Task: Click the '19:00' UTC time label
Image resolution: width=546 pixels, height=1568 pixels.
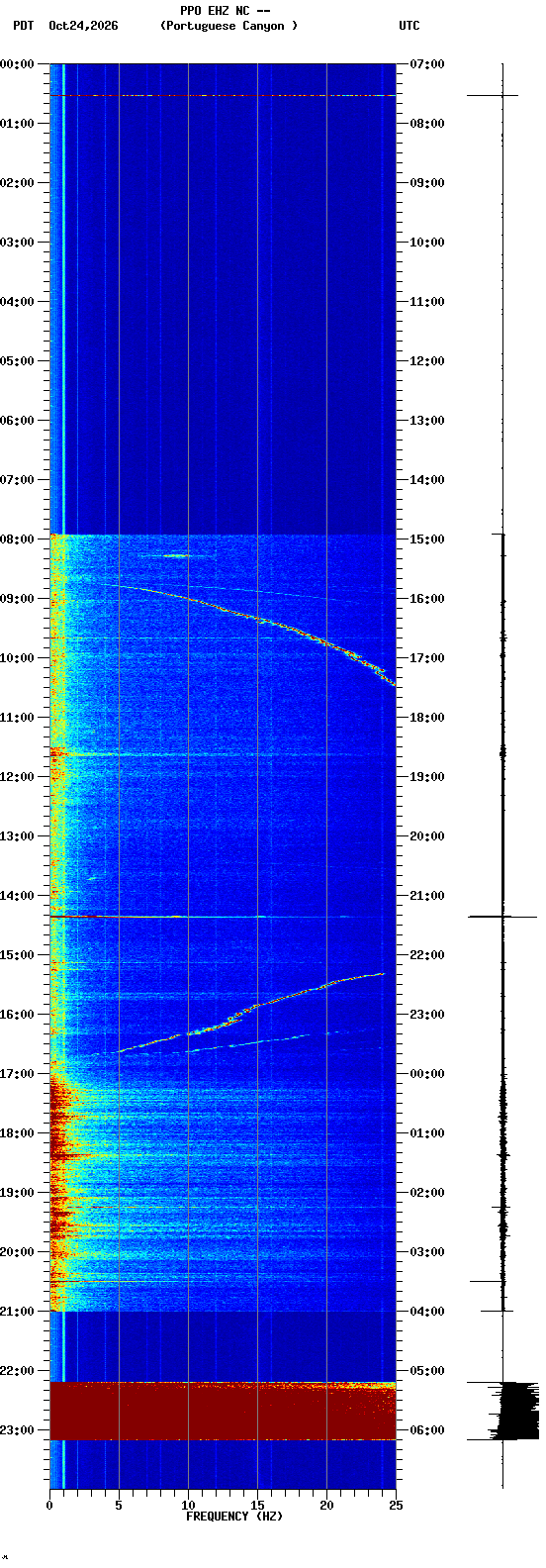Action: click(427, 777)
